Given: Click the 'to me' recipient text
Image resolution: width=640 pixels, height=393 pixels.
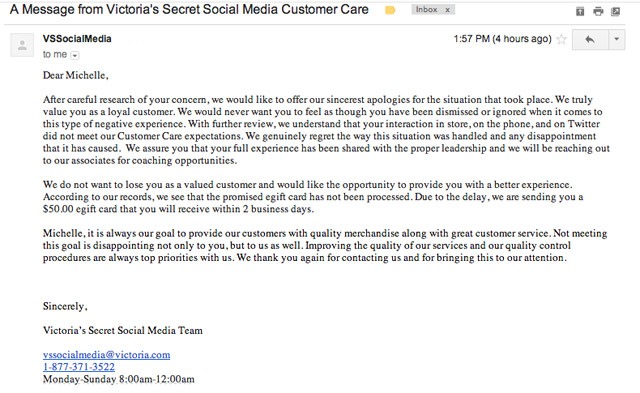Looking at the screenshot, I should tap(55, 54).
